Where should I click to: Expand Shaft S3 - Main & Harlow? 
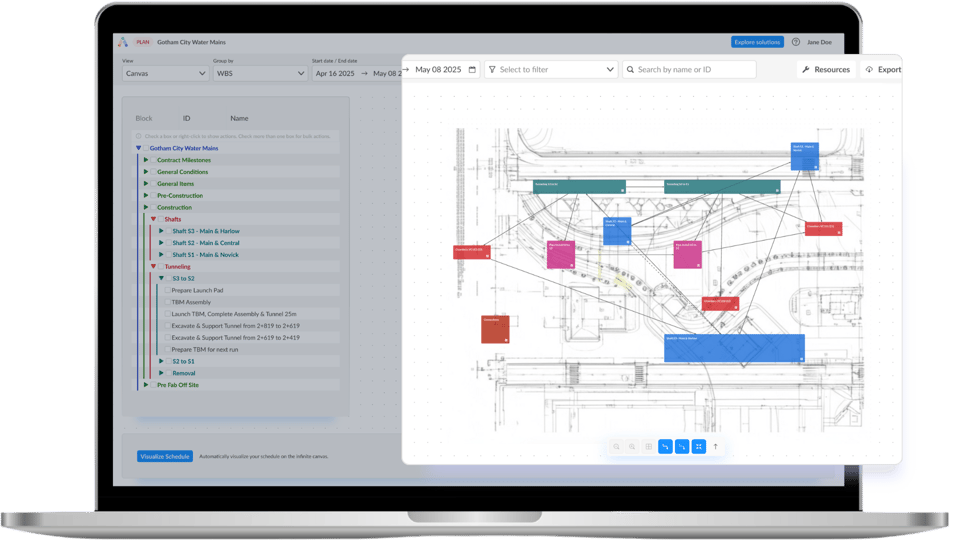coord(161,231)
